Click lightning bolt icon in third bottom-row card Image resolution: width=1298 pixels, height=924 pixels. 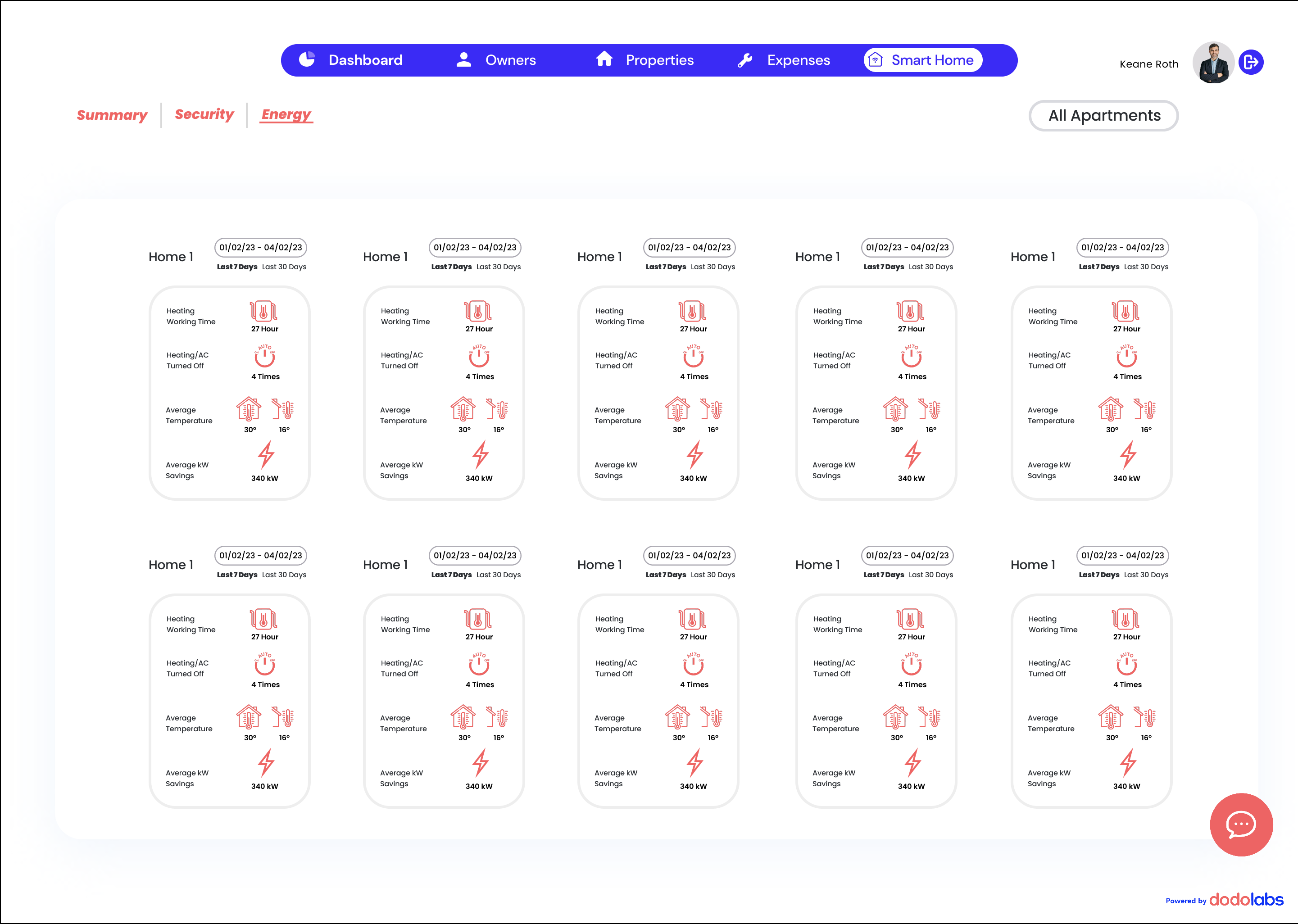[694, 763]
